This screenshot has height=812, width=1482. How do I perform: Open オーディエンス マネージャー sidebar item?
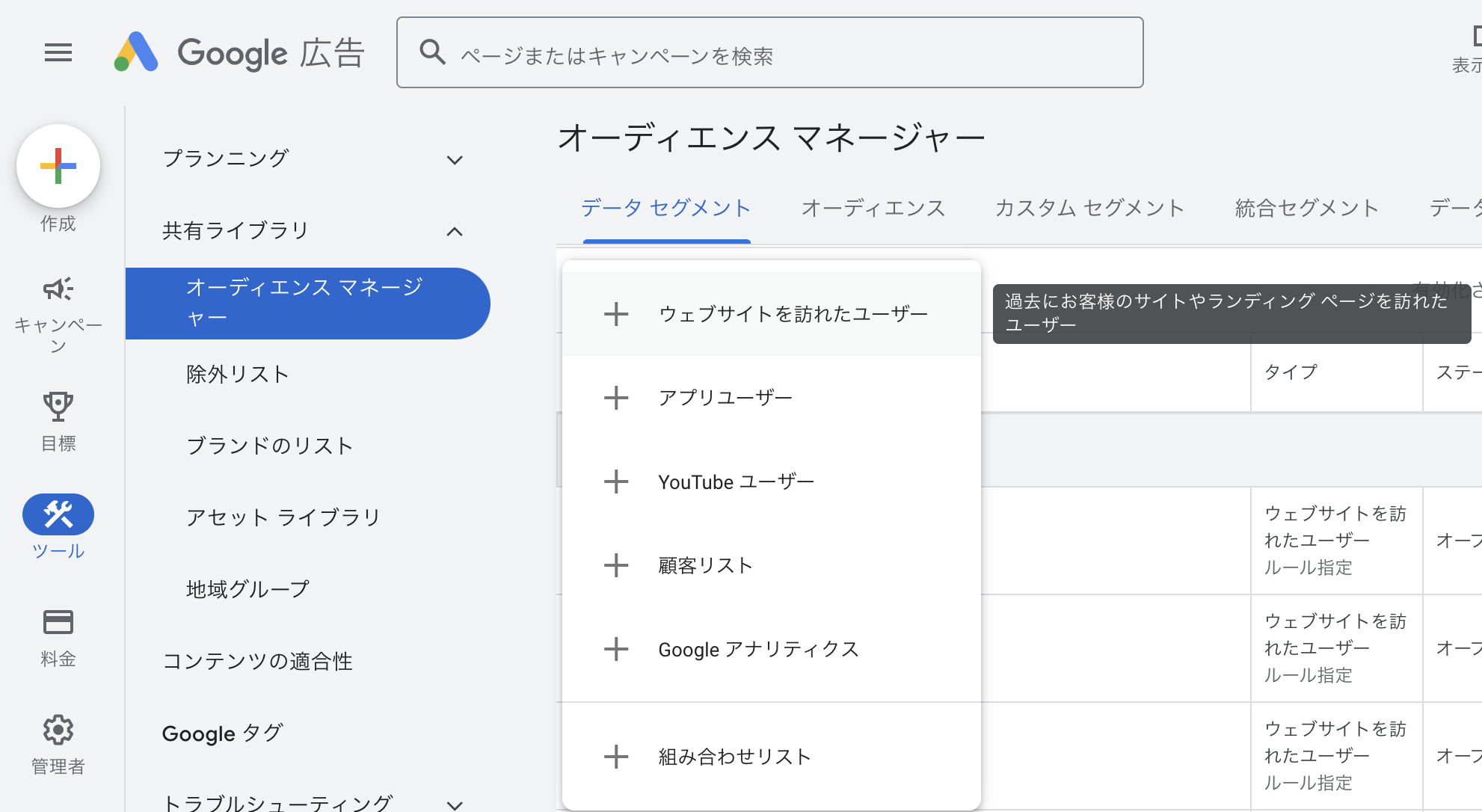tap(307, 303)
